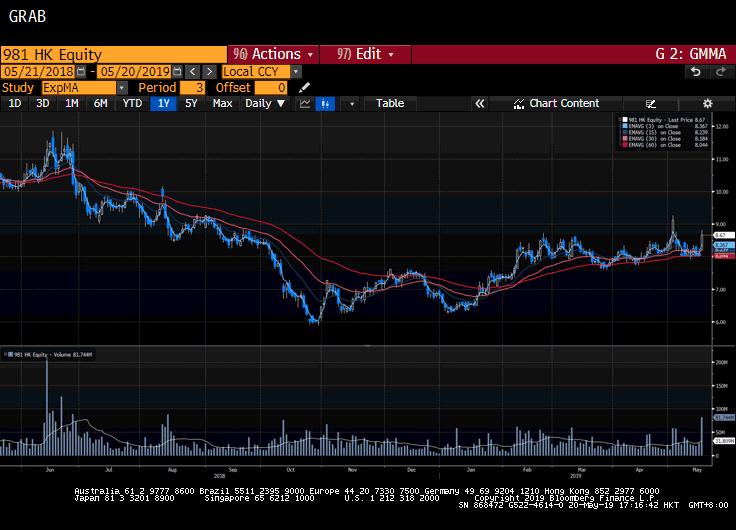Toggle the YTD time range
The width and height of the screenshot is (736, 530).
(132, 103)
